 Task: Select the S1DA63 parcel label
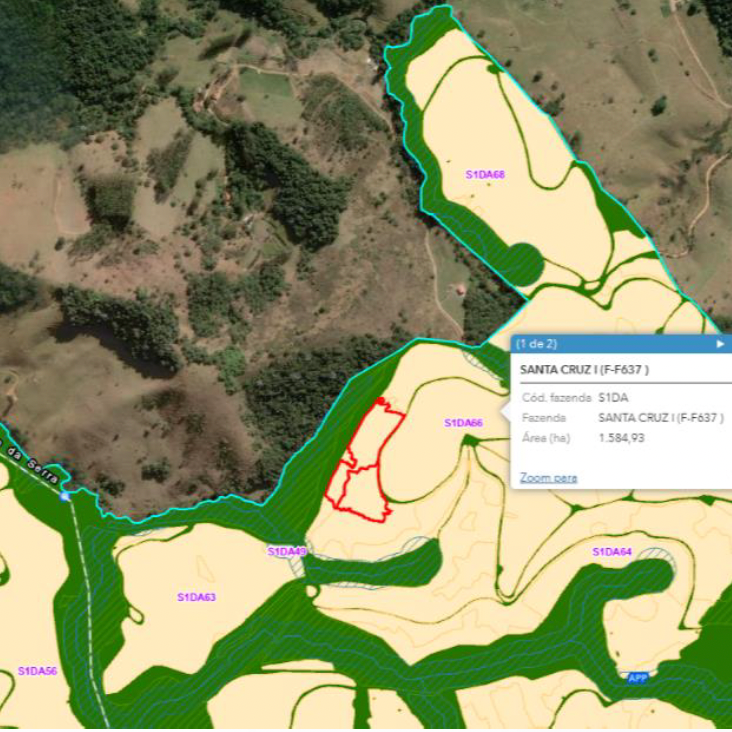[196, 597]
